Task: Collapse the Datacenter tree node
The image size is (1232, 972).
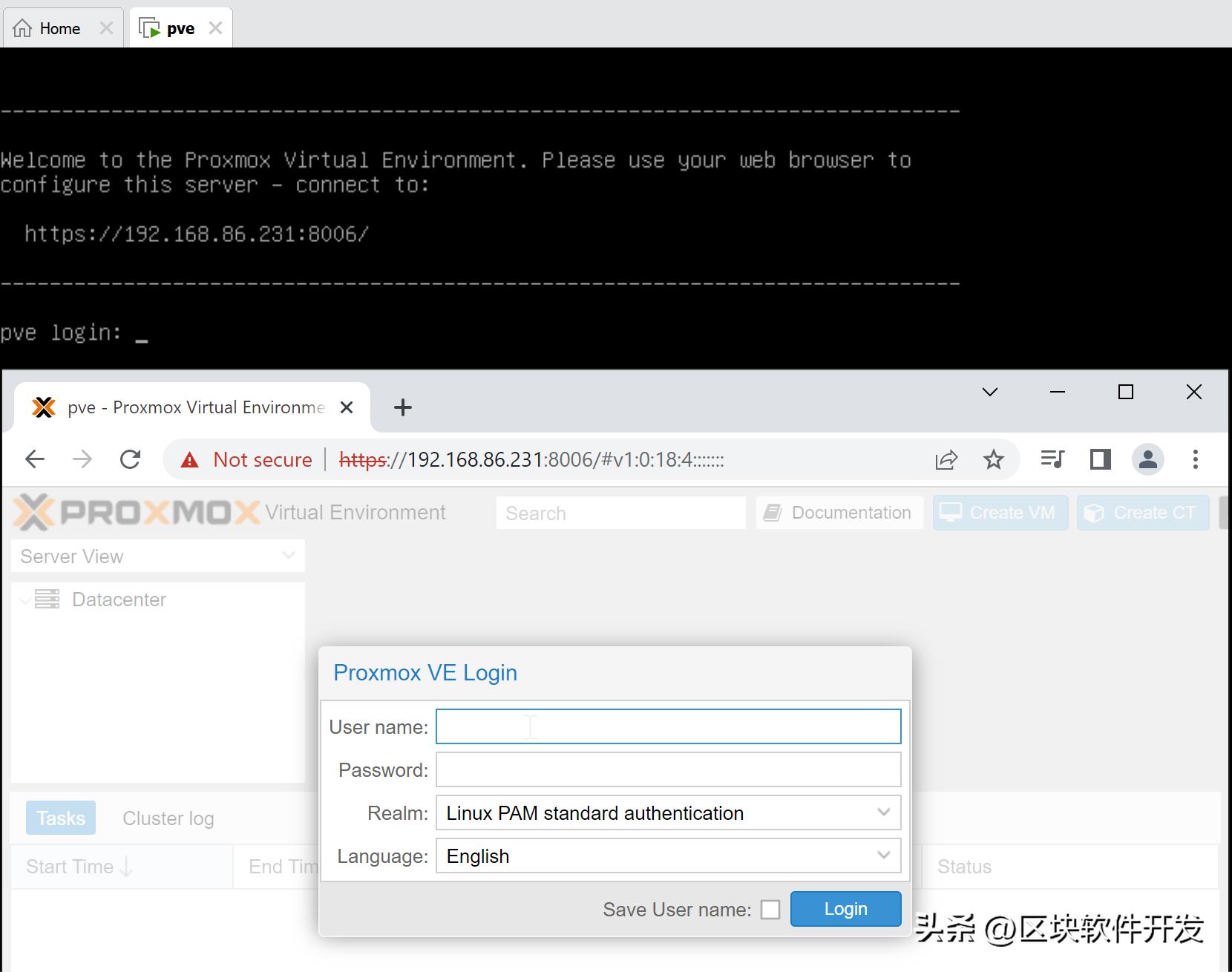Action: pyautogui.click(x=24, y=600)
